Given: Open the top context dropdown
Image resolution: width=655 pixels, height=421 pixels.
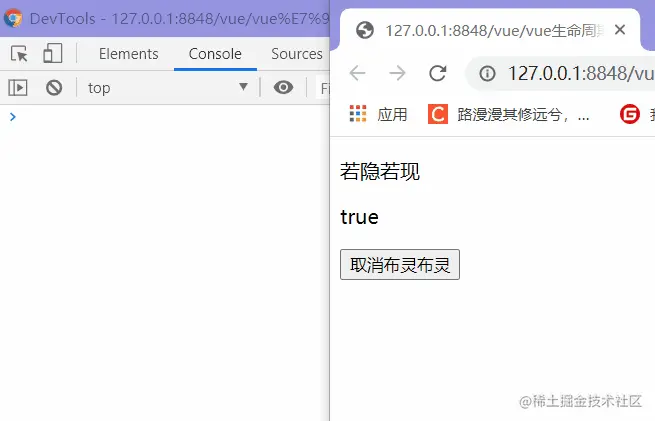Looking at the screenshot, I should coord(168,88).
